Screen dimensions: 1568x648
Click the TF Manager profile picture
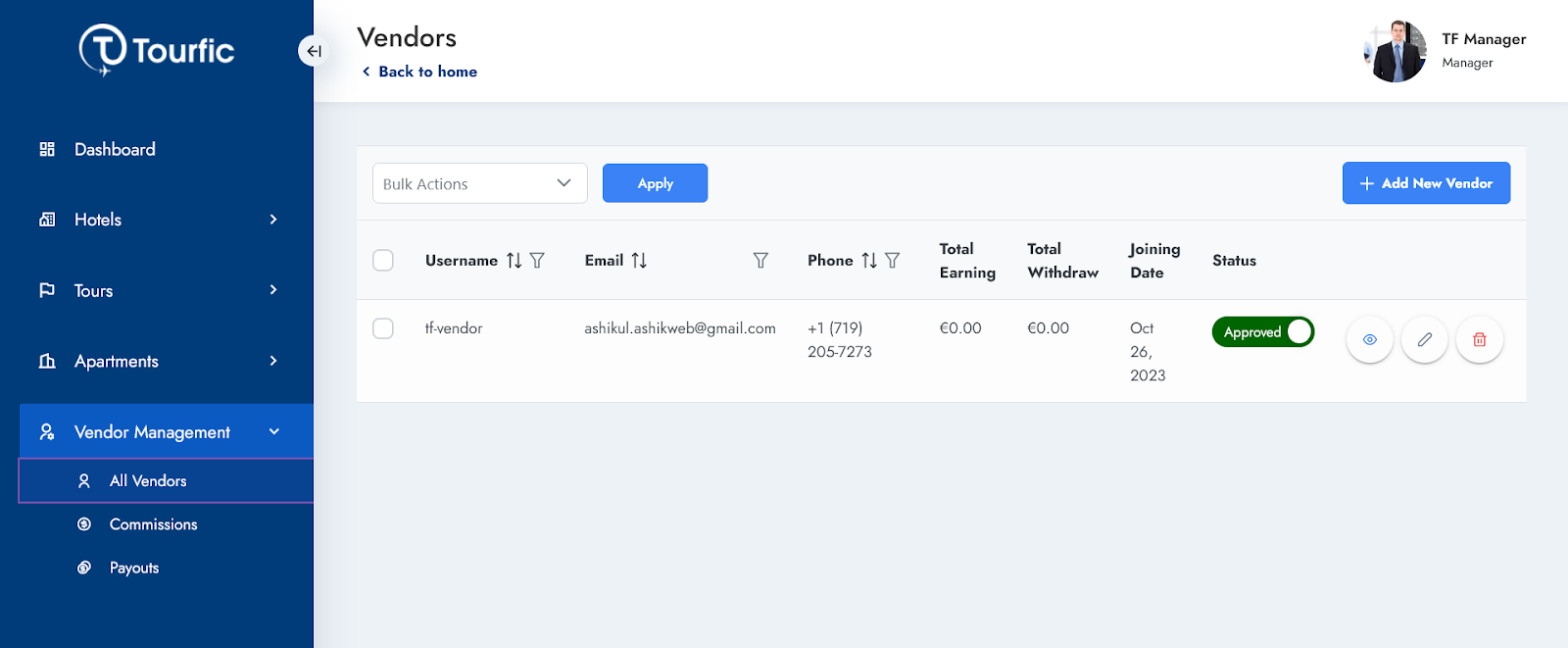(x=1395, y=51)
